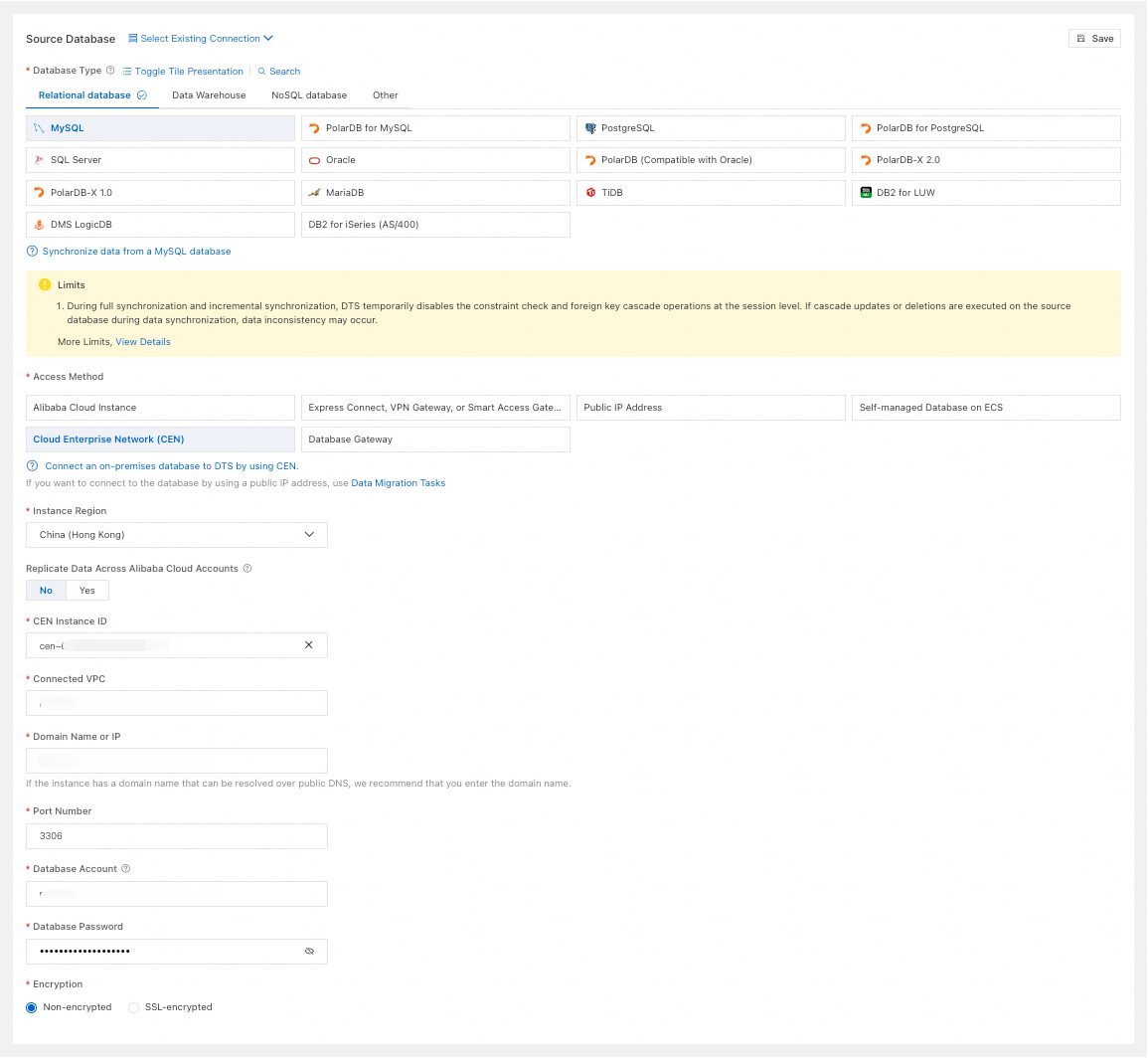
Task: Choose PolarDB-X 1.0 tile
Action: (x=160, y=193)
